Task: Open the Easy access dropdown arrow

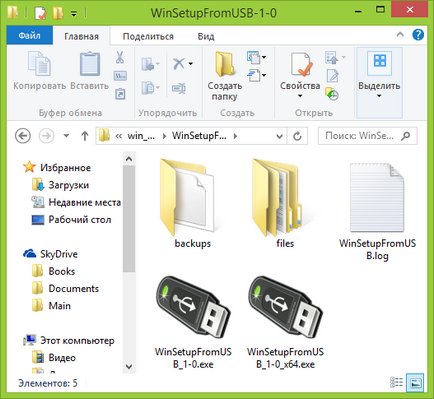Action: (x=264, y=75)
